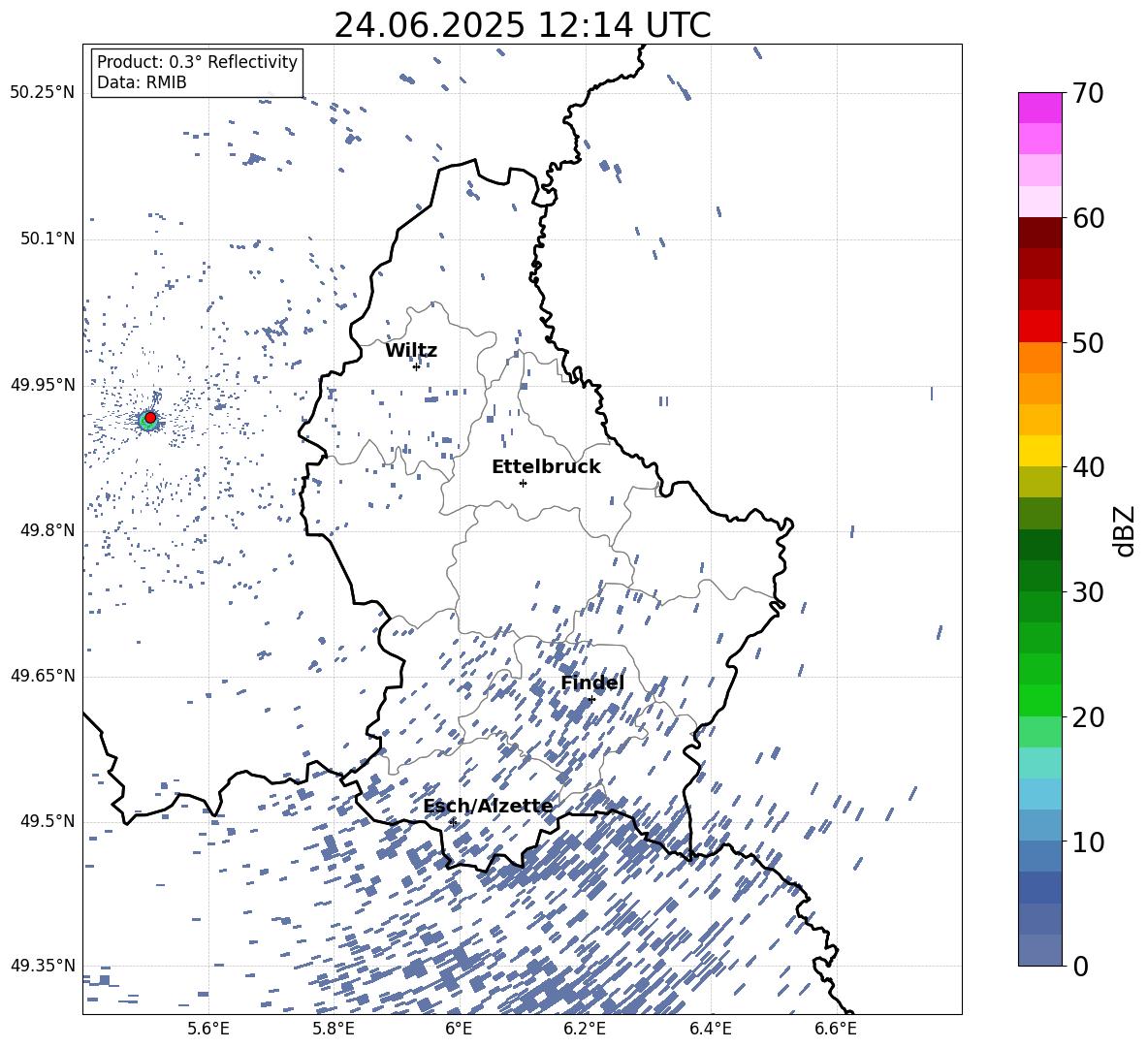Click the 49.8°N latitude label
The image size is (1148, 1048).
click(x=48, y=530)
